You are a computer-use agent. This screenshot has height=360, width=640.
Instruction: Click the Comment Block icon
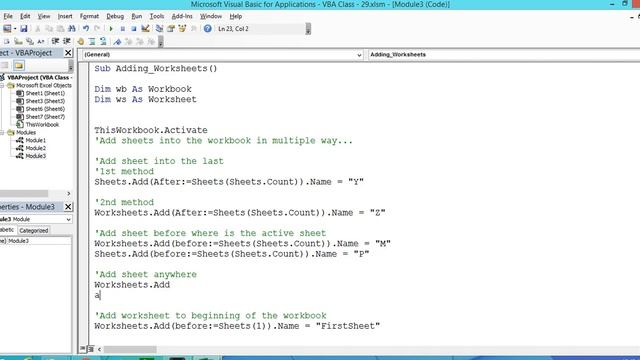[x=92, y=42]
